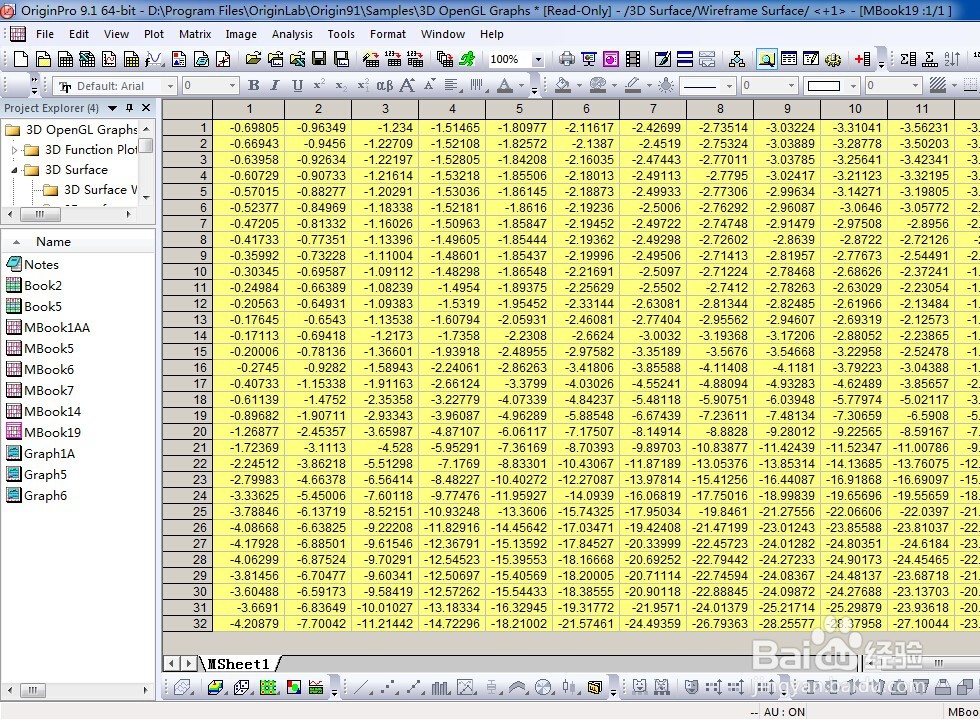Click the New Excel workbook icon
Image resolution: width=980 pixels, height=720 pixels.
pyautogui.click(x=87, y=59)
